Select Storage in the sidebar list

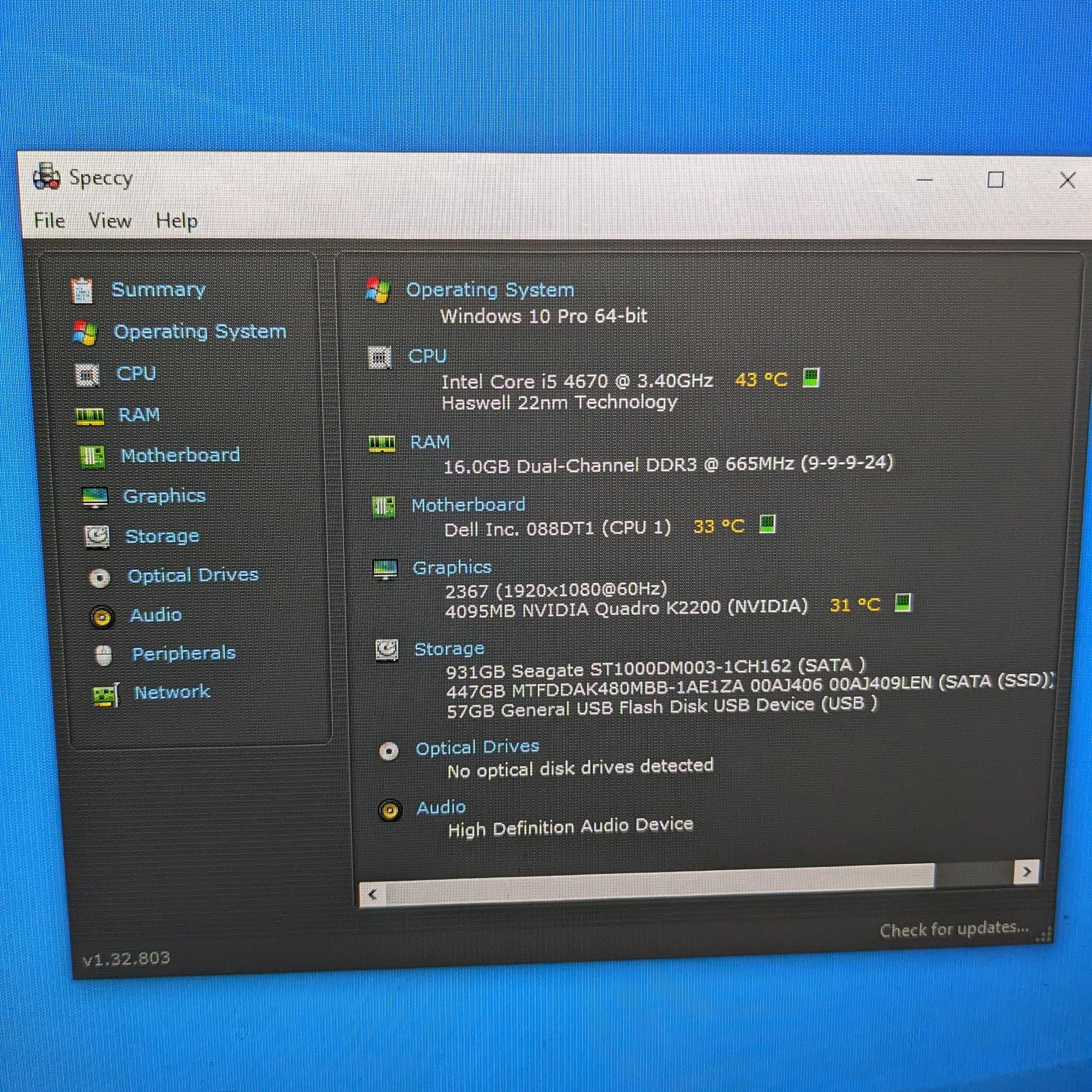pyautogui.click(x=162, y=536)
